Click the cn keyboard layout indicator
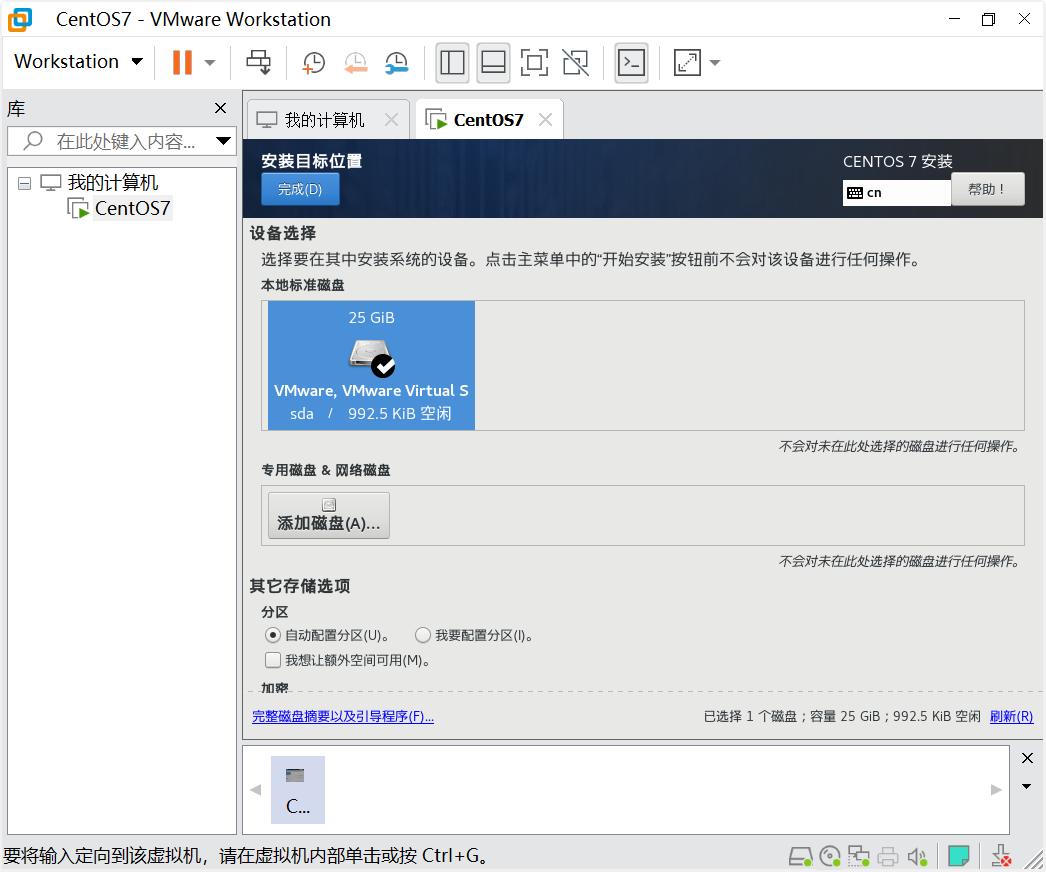 [897, 193]
